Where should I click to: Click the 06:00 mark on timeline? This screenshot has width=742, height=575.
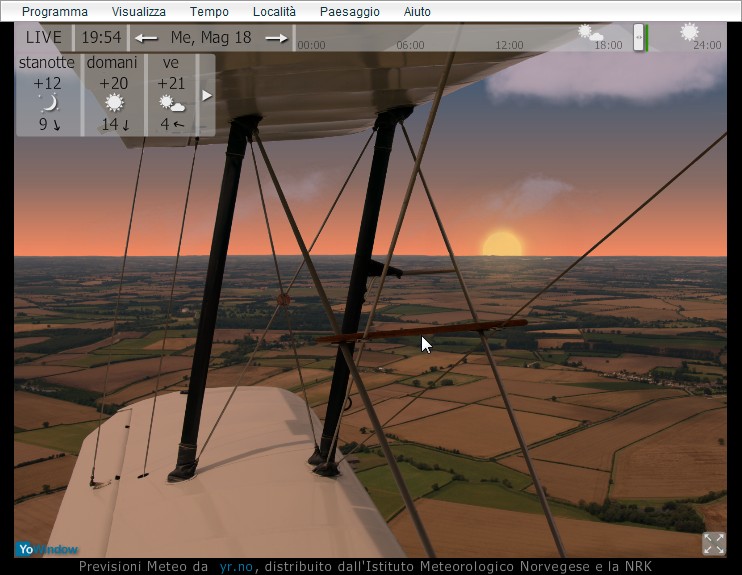(410, 45)
